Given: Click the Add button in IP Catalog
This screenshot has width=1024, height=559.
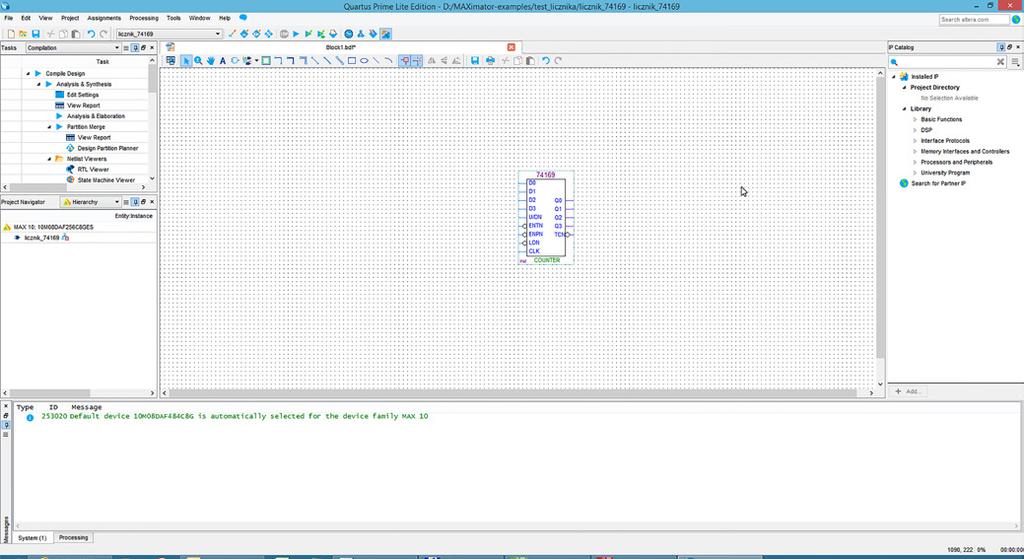Looking at the screenshot, I should click(908, 391).
